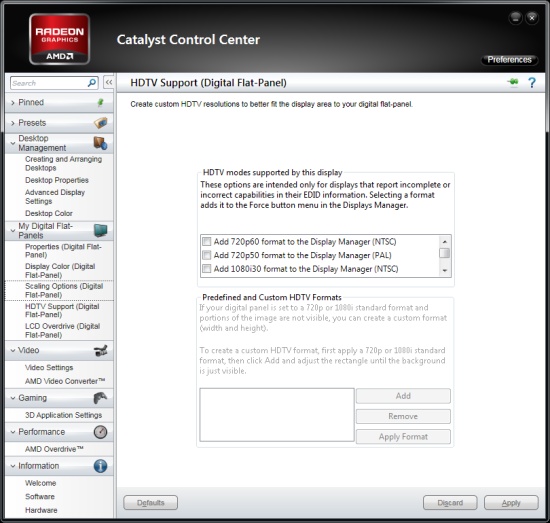Click the My Digital Flat-Panels monitor icon
Screen dimensions: 550x523
coord(101,230)
